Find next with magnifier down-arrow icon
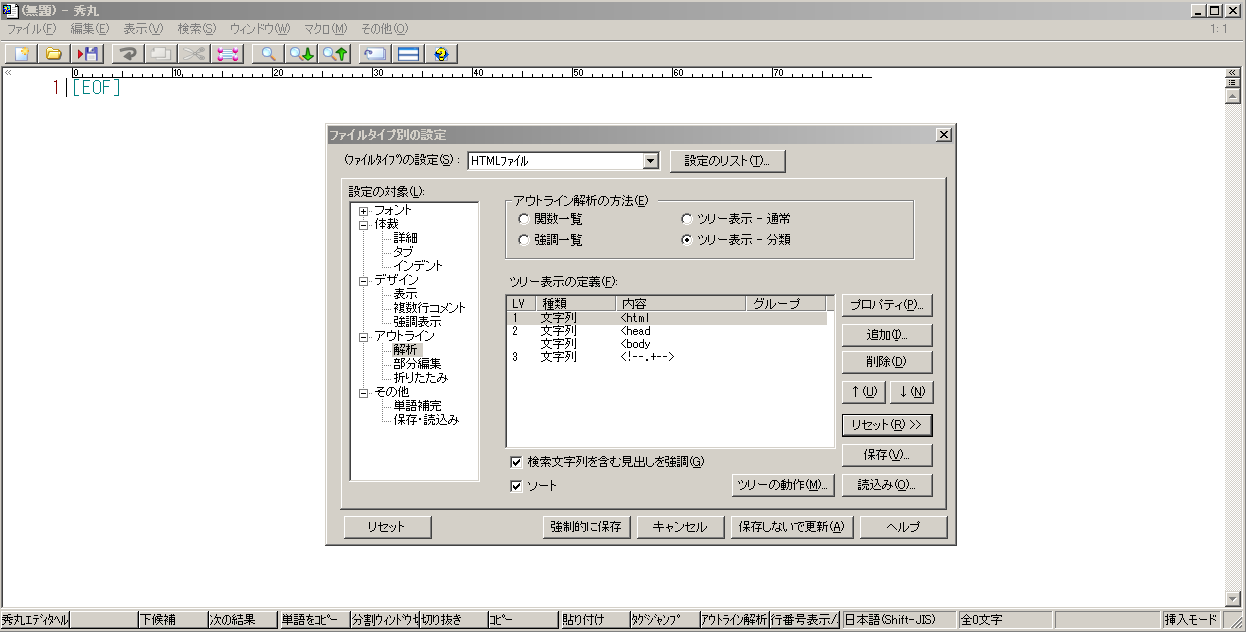Screen dimensions: 1246x632 300,53
